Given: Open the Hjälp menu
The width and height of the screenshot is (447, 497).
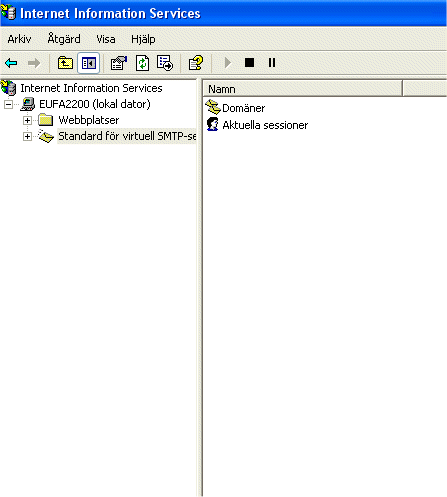Looking at the screenshot, I should (143, 39).
